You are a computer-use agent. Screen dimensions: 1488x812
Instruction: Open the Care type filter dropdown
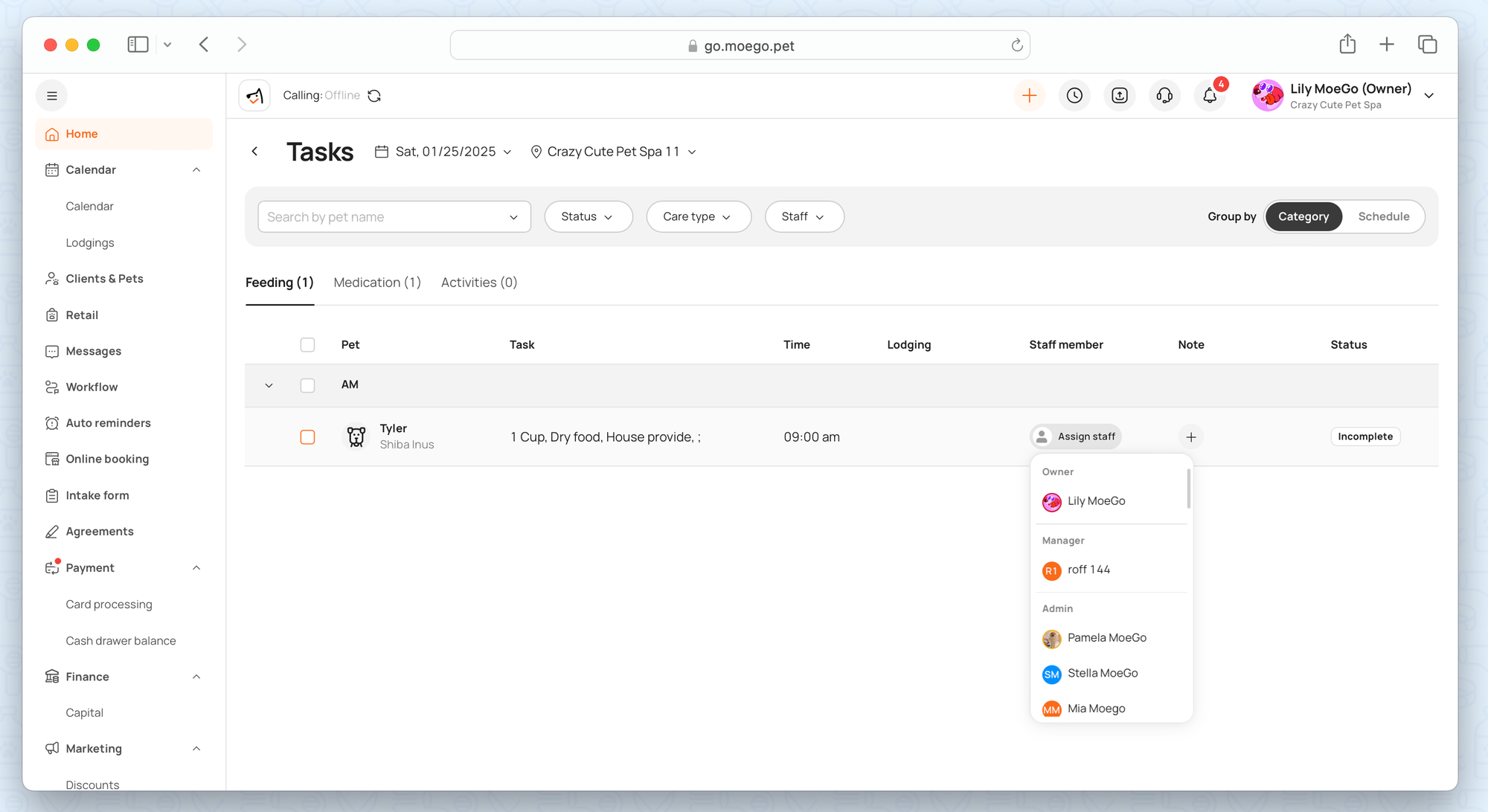tap(698, 216)
